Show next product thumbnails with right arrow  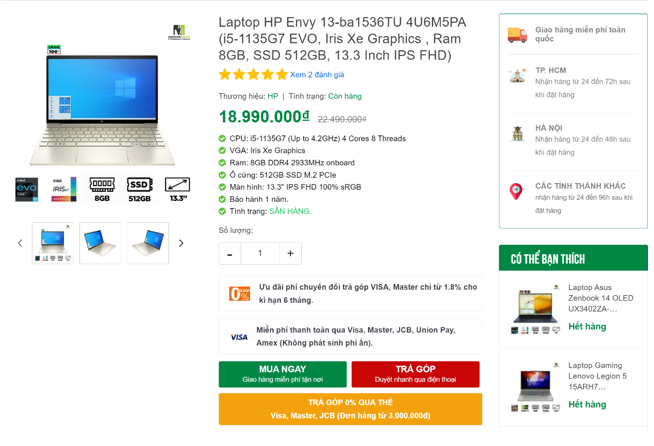tap(181, 243)
